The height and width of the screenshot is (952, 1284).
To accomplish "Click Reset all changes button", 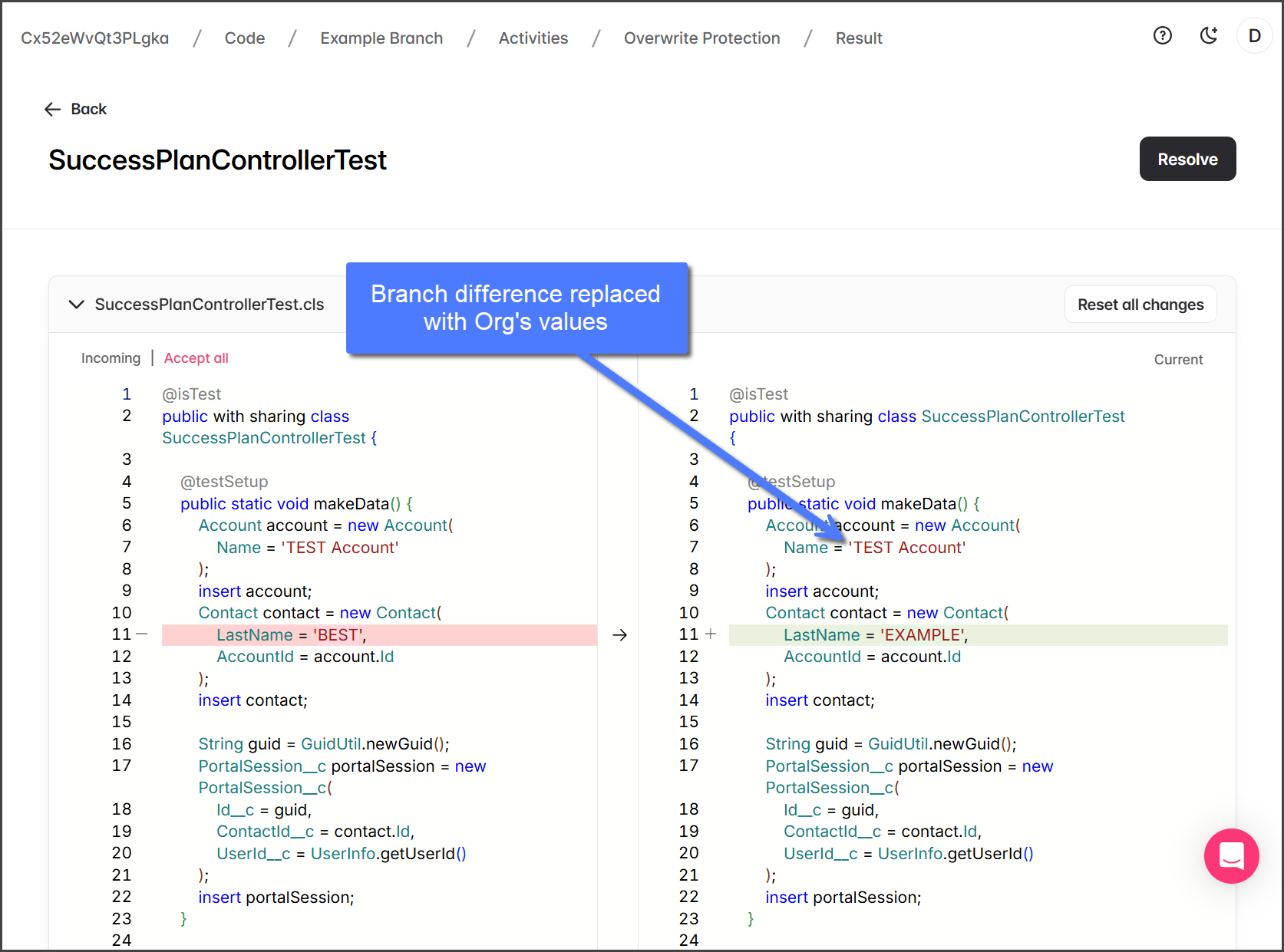I will pyautogui.click(x=1140, y=305).
